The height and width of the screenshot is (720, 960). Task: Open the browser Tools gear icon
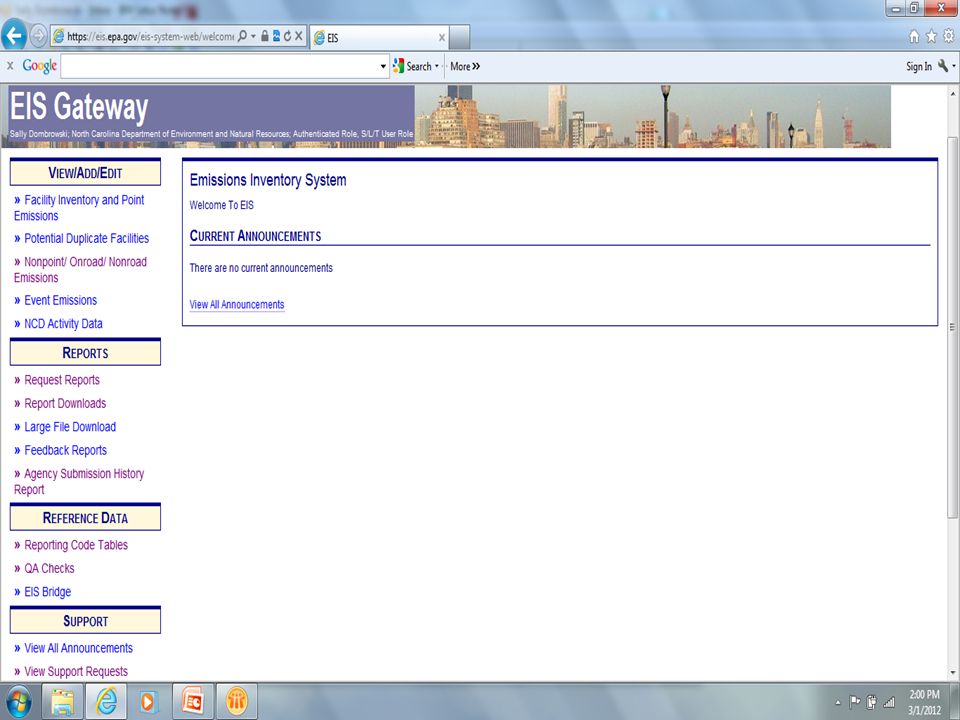(x=948, y=37)
